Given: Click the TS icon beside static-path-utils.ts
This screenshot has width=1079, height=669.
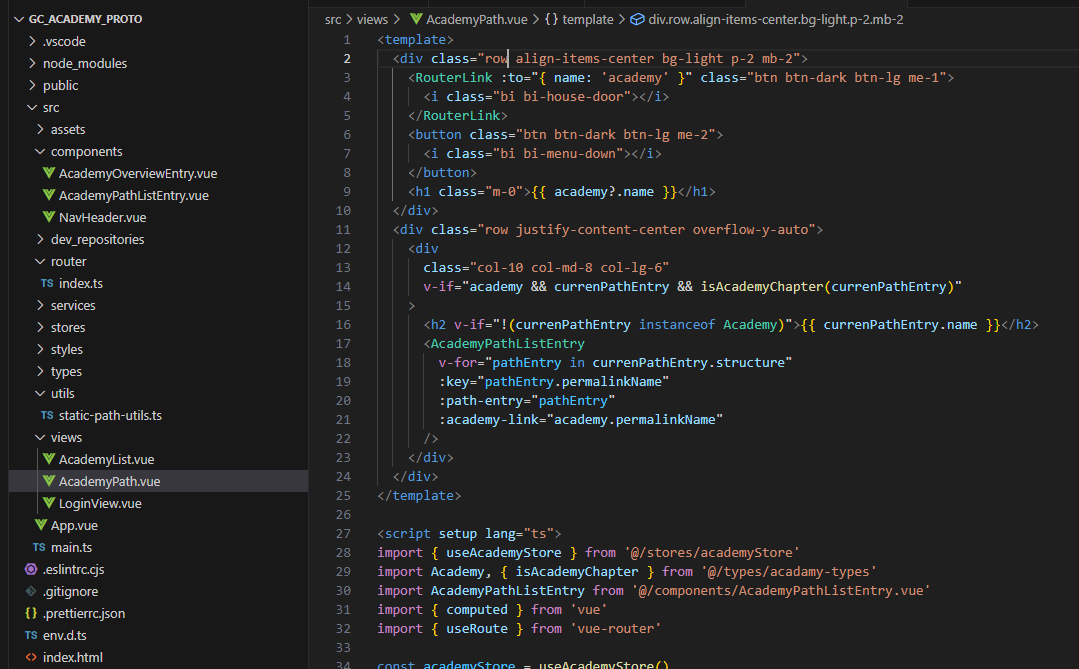Looking at the screenshot, I should [x=47, y=415].
